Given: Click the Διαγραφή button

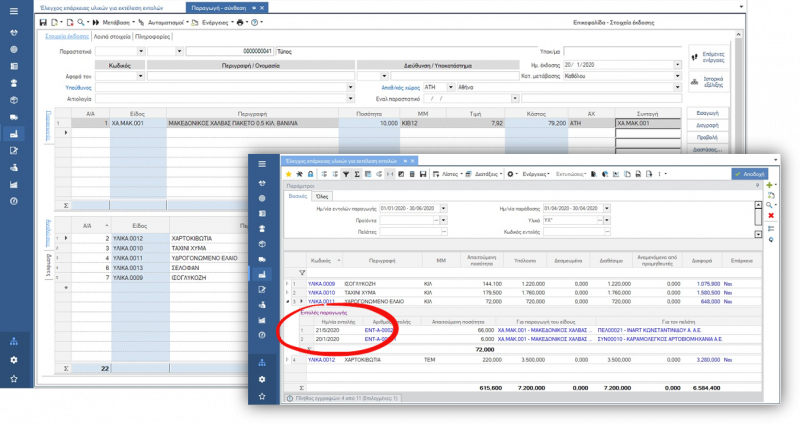Looking at the screenshot, I should [x=707, y=125].
